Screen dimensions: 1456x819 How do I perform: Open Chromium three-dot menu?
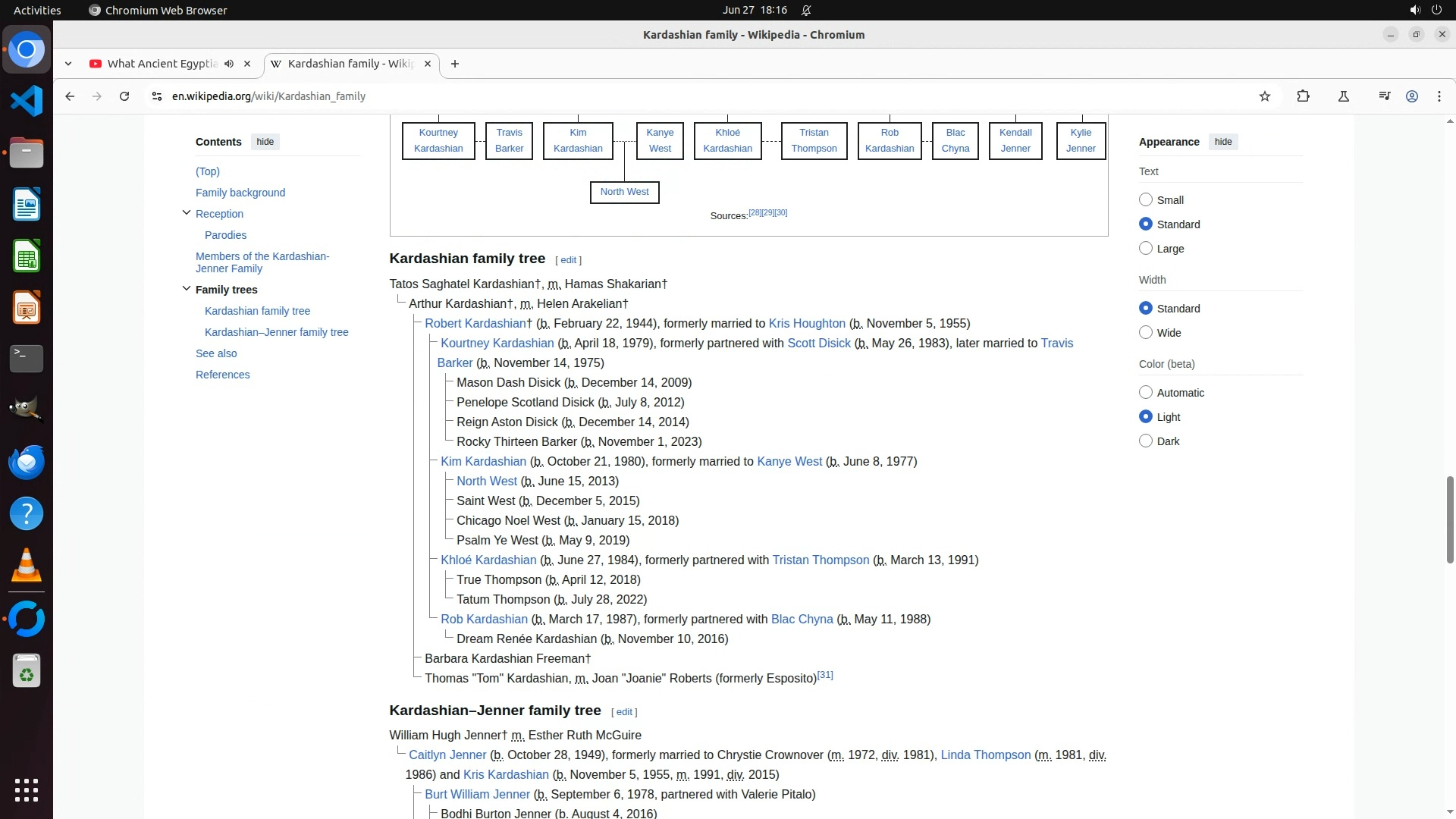point(1439,96)
